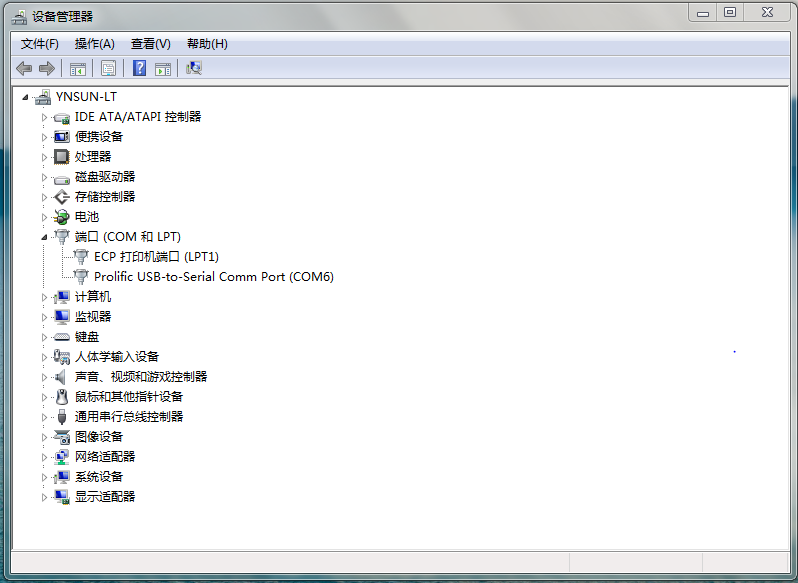Image resolution: width=798 pixels, height=583 pixels.
Task: Select the 图像设备 label
Action: [99, 437]
